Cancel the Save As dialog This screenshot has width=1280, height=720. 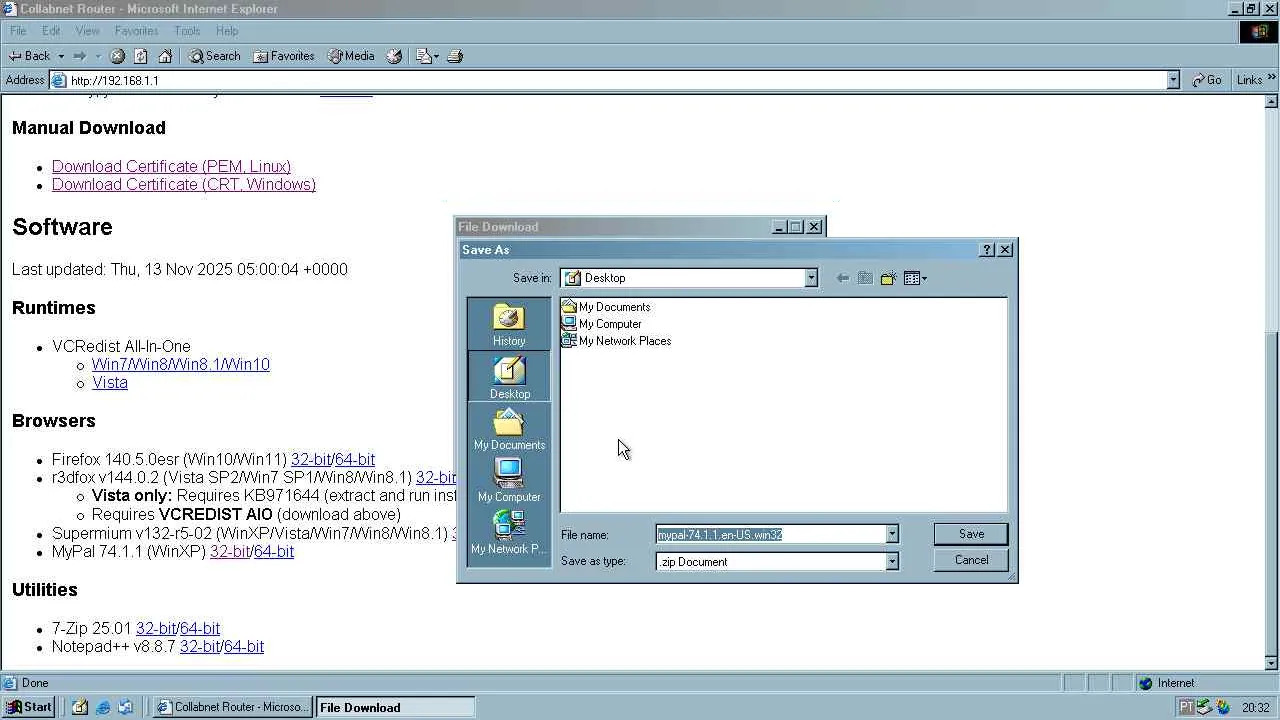click(x=971, y=560)
